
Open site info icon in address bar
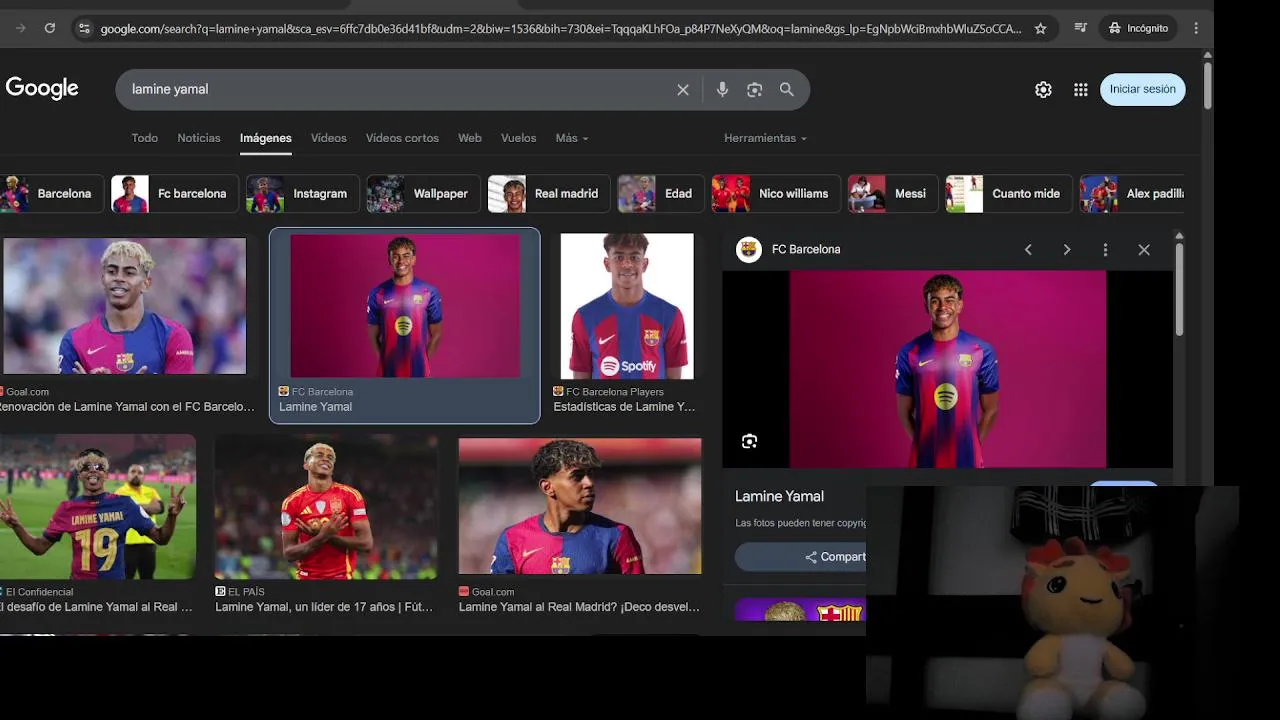pyautogui.click(x=84, y=28)
